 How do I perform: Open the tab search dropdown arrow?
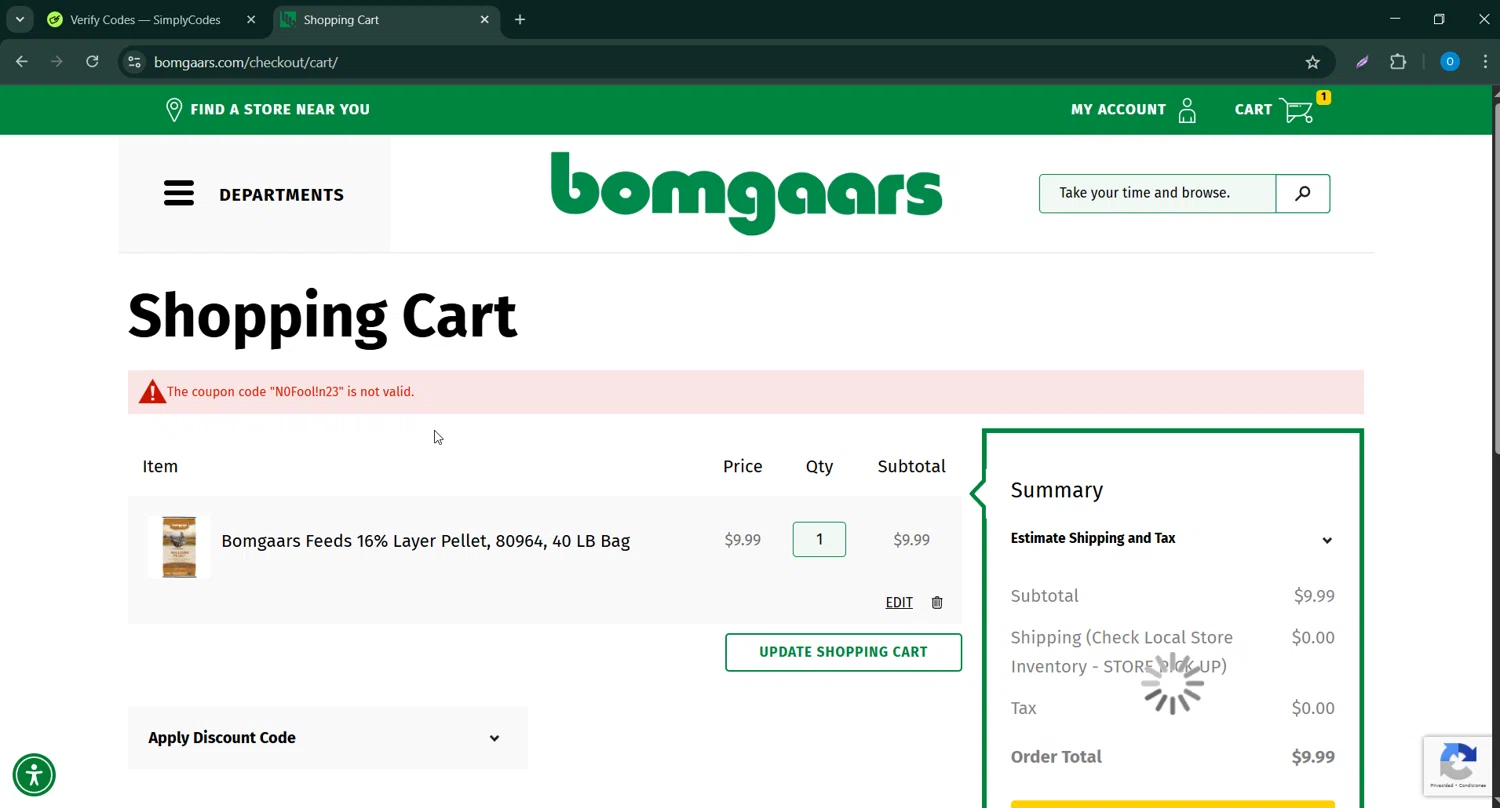pos(19,19)
